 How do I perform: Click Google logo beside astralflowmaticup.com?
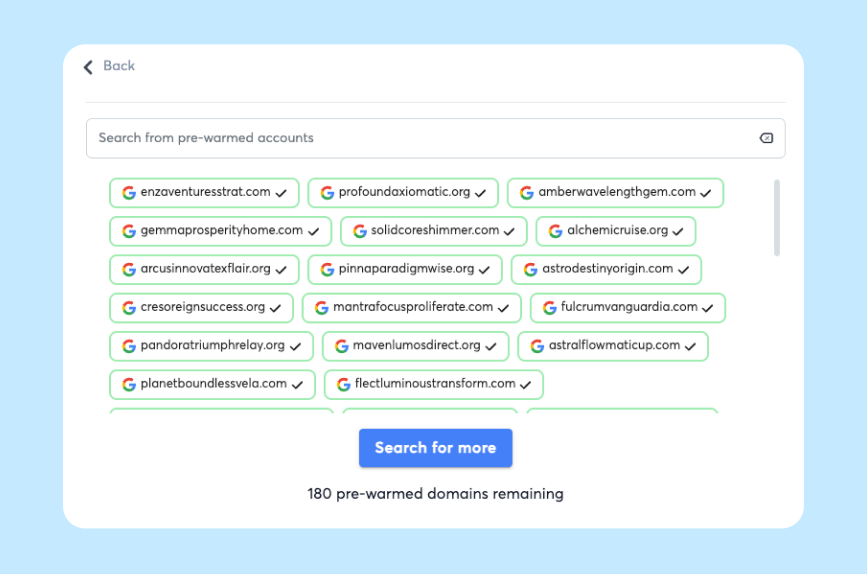(537, 346)
